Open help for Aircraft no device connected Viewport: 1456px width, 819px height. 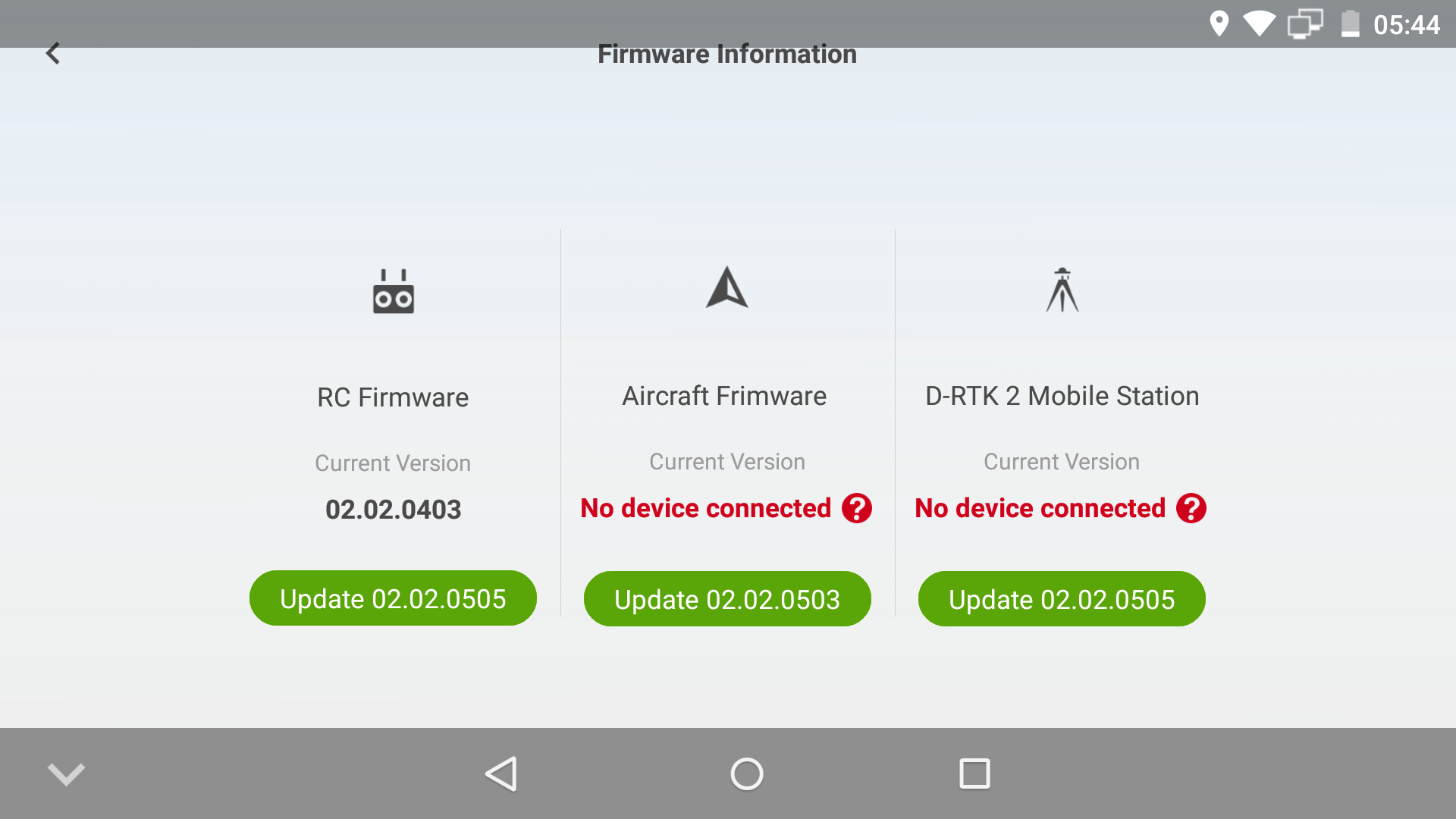857,508
